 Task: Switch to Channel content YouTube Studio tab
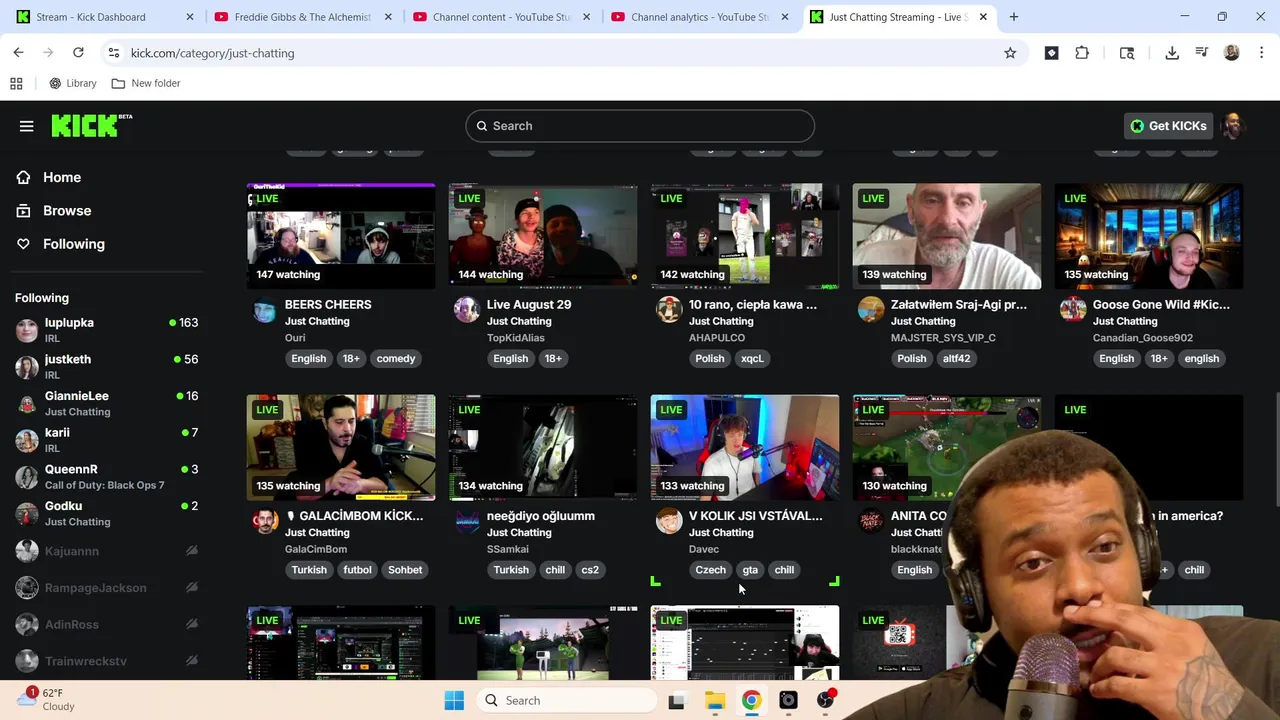(501, 17)
